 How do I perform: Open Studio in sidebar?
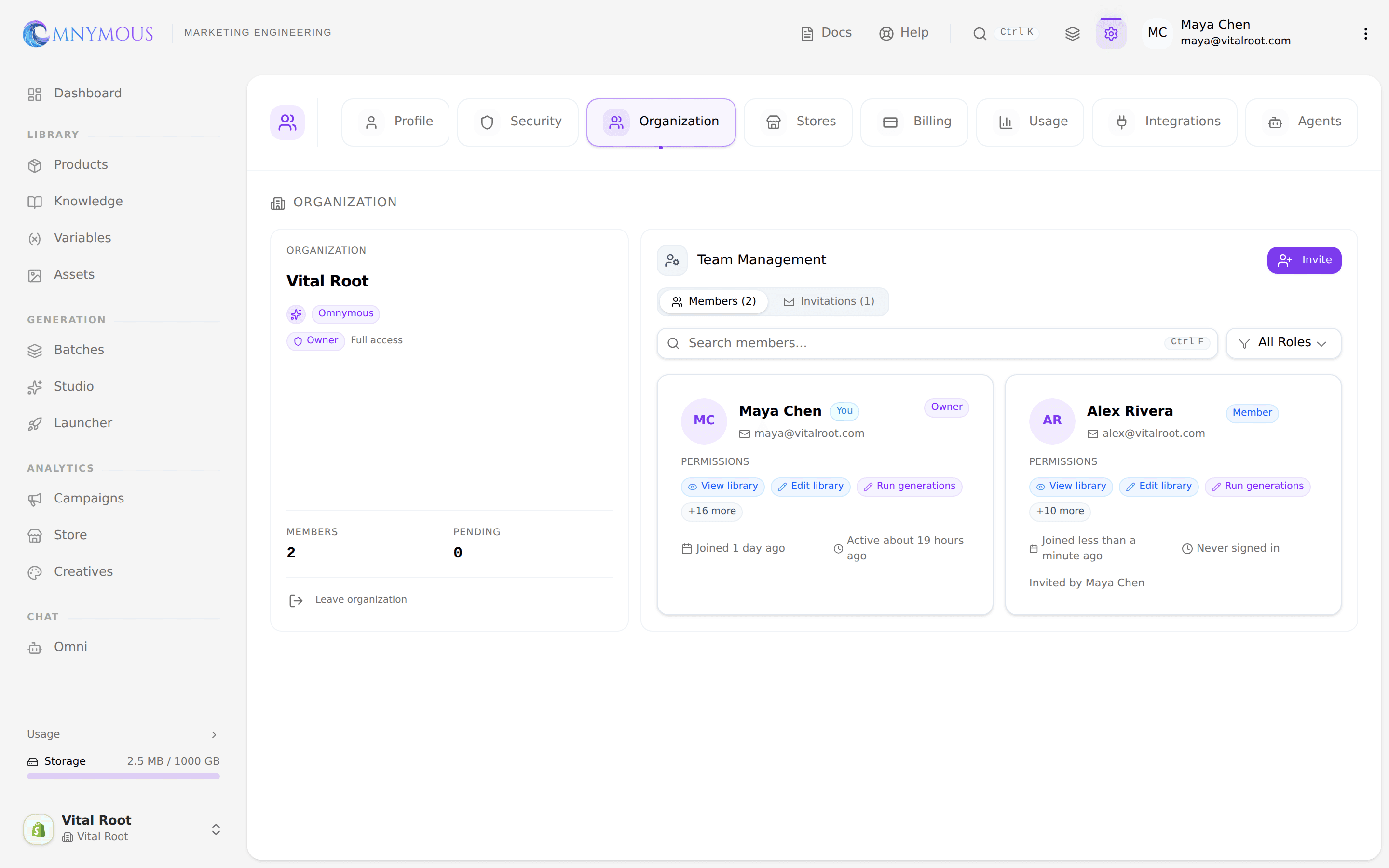[x=123, y=387]
